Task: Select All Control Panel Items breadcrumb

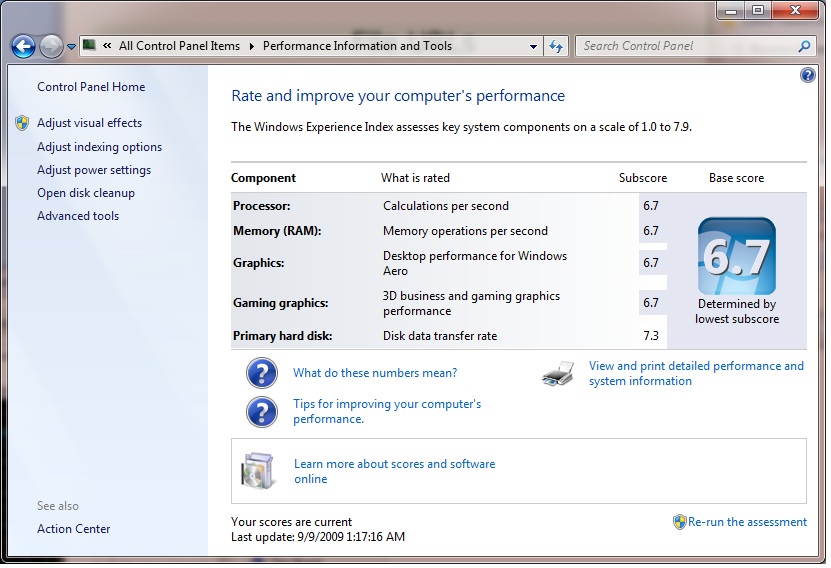Action: pyautogui.click(x=179, y=46)
